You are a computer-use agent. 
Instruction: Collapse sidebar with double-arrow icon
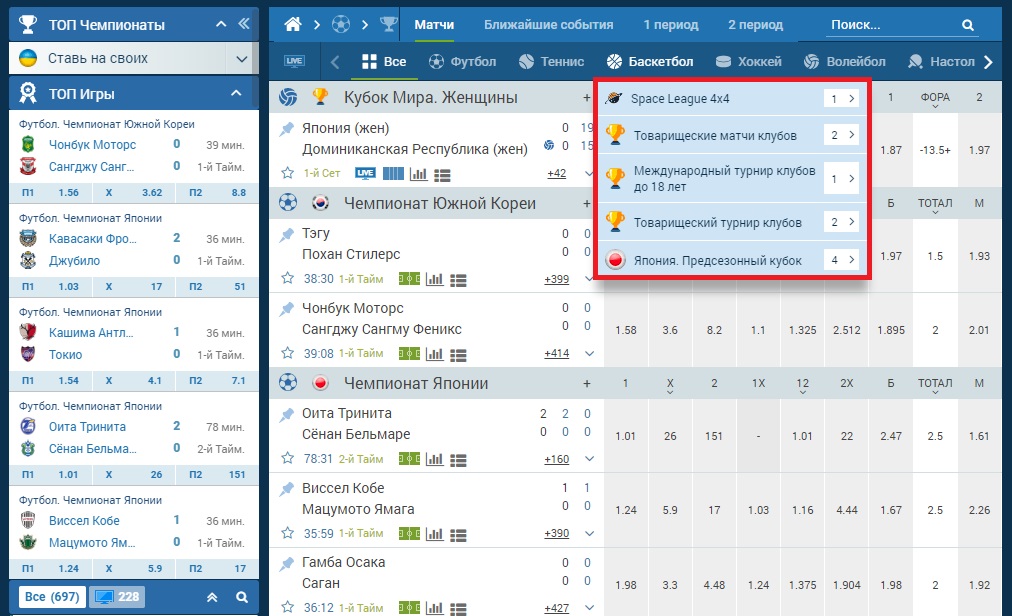tap(243, 24)
